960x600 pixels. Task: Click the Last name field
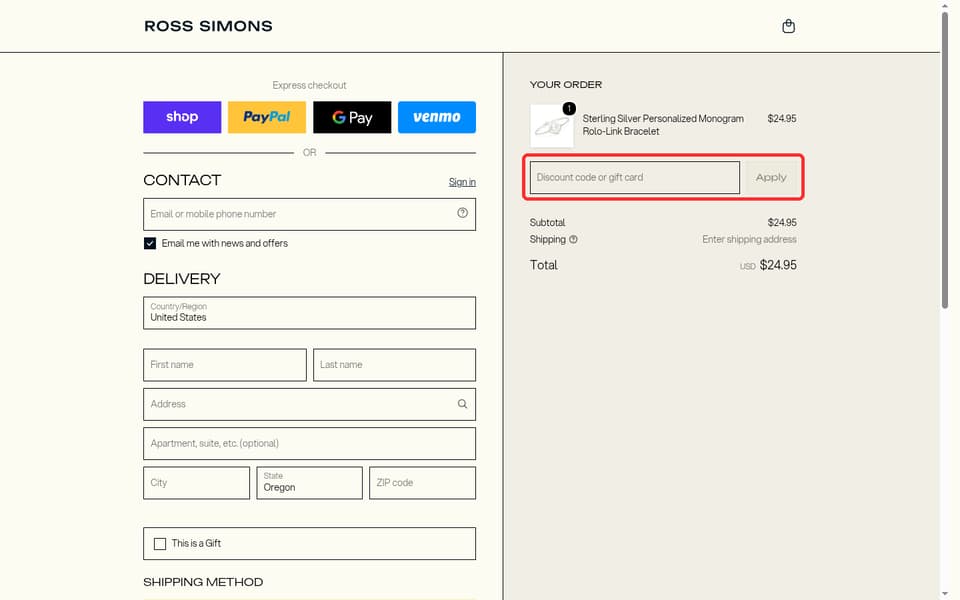pyautogui.click(x=394, y=365)
